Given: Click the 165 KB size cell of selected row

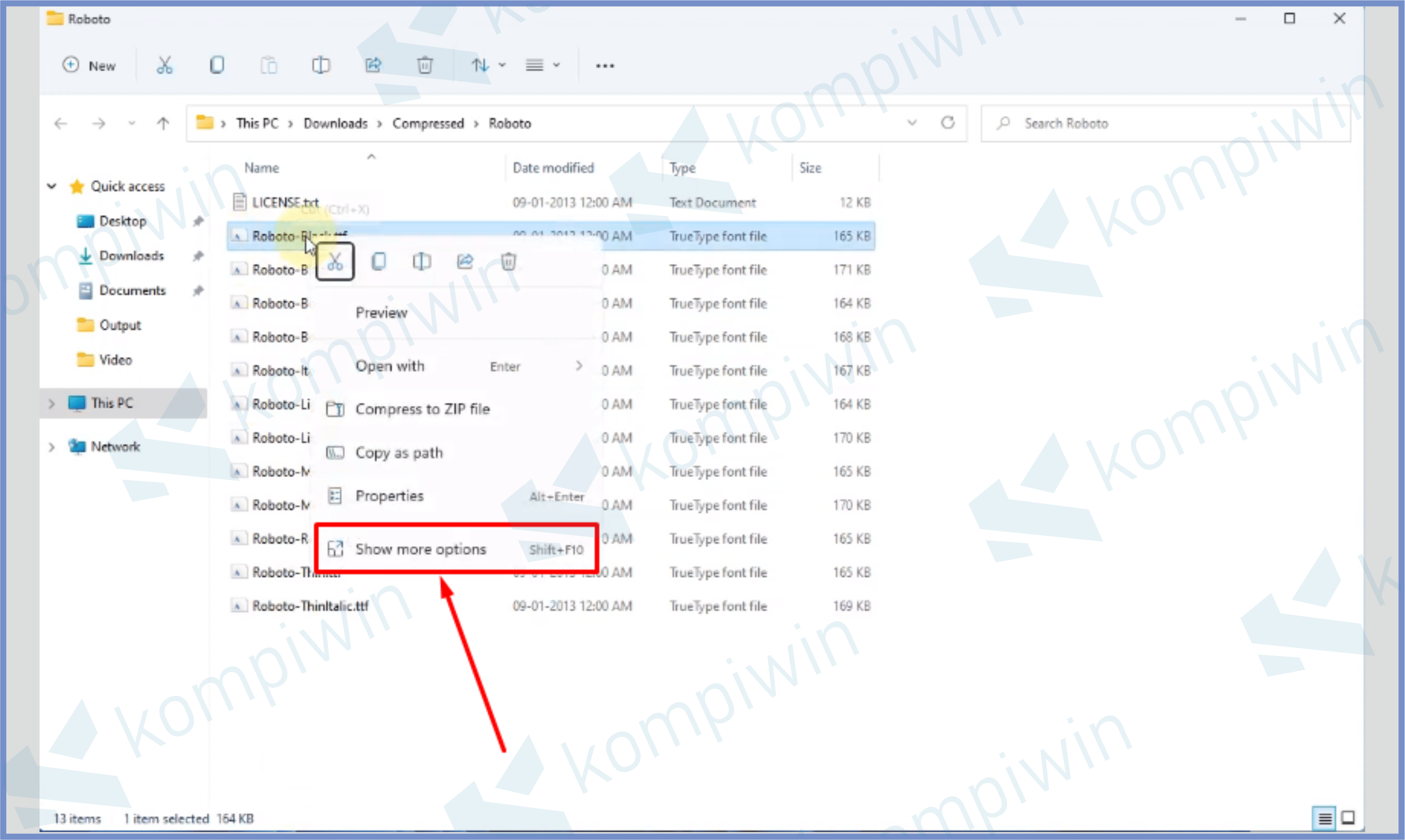Looking at the screenshot, I should point(851,236).
